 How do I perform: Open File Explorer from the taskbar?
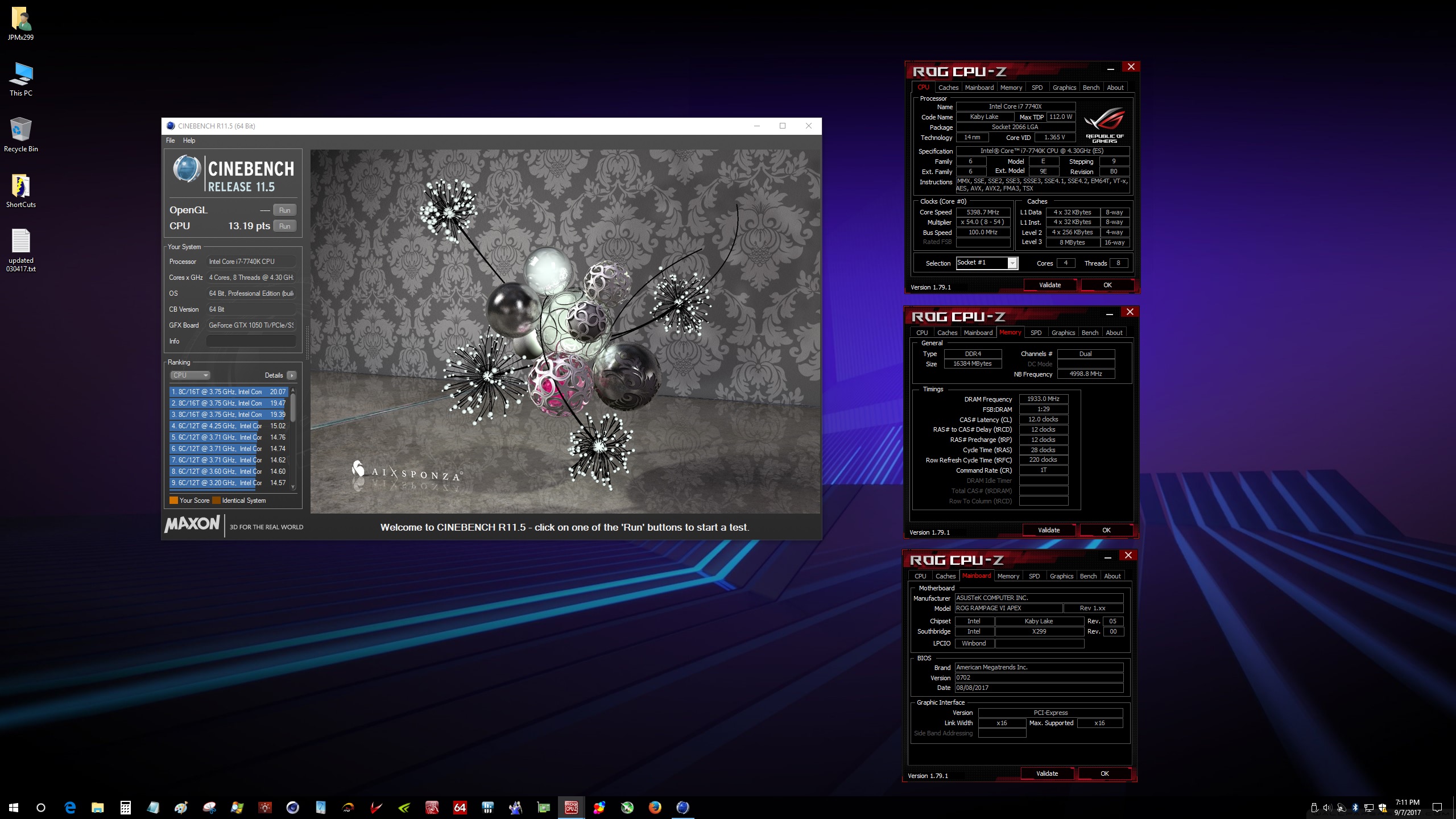98,808
